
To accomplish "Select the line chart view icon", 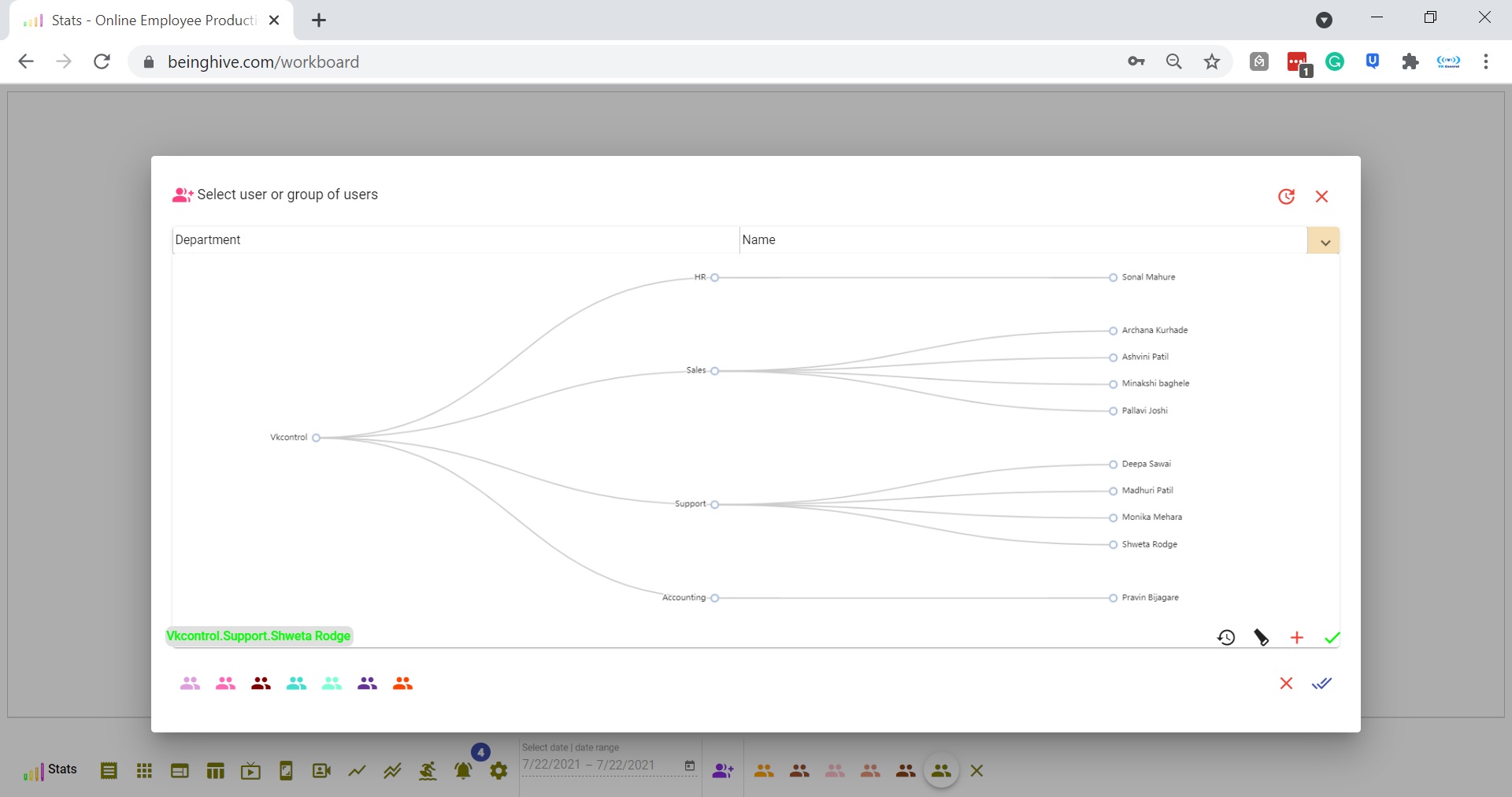I will pos(357,771).
